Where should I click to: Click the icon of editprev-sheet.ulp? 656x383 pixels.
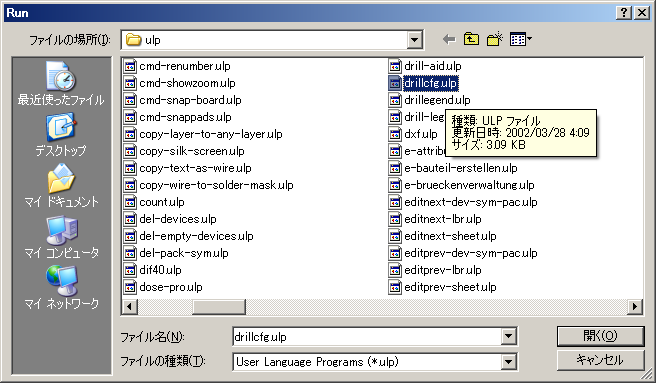(395, 288)
